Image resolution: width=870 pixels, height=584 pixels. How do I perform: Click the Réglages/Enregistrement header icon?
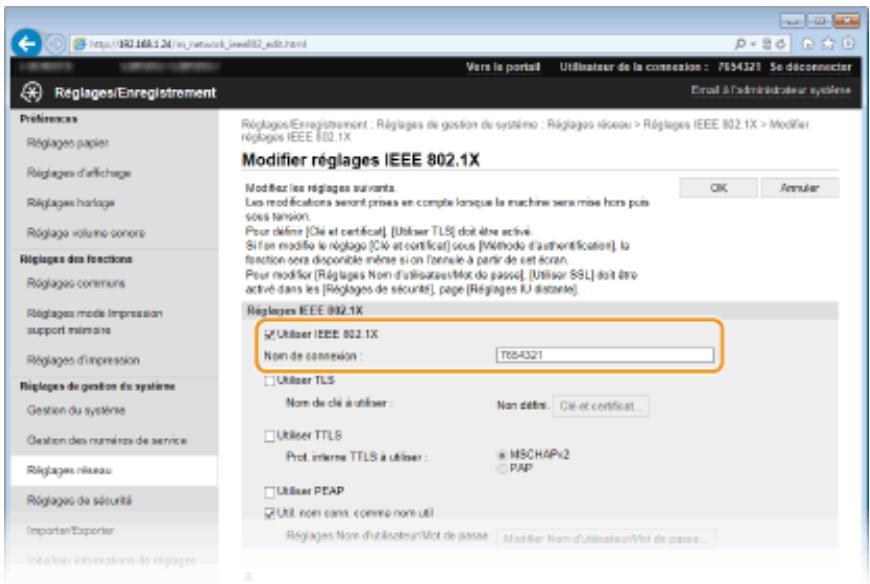[x=32, y=92]
